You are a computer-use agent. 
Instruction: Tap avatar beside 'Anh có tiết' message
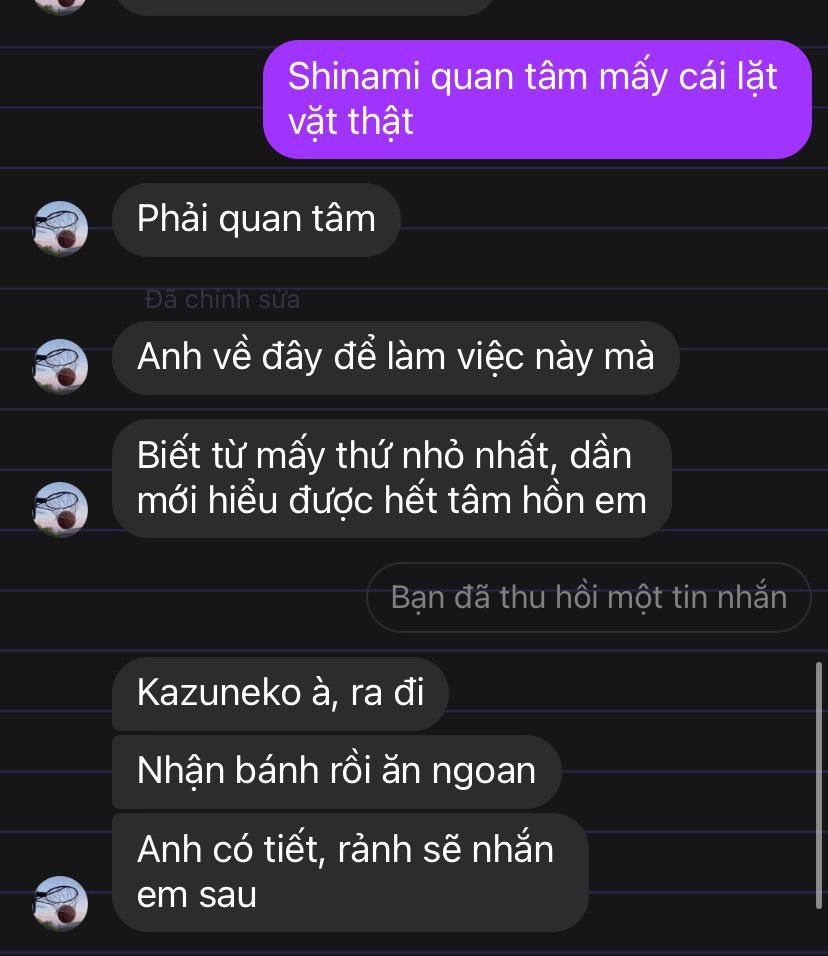click(x=60, y=903)
